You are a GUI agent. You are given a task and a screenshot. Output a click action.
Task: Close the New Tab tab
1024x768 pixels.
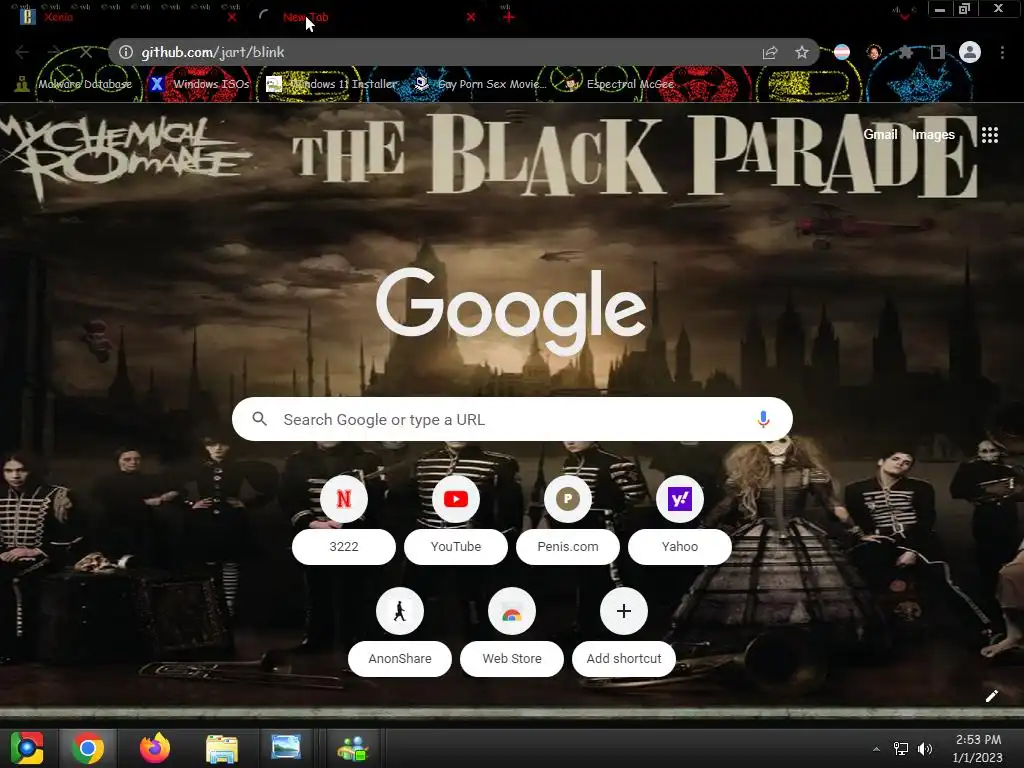pos(471,18)
